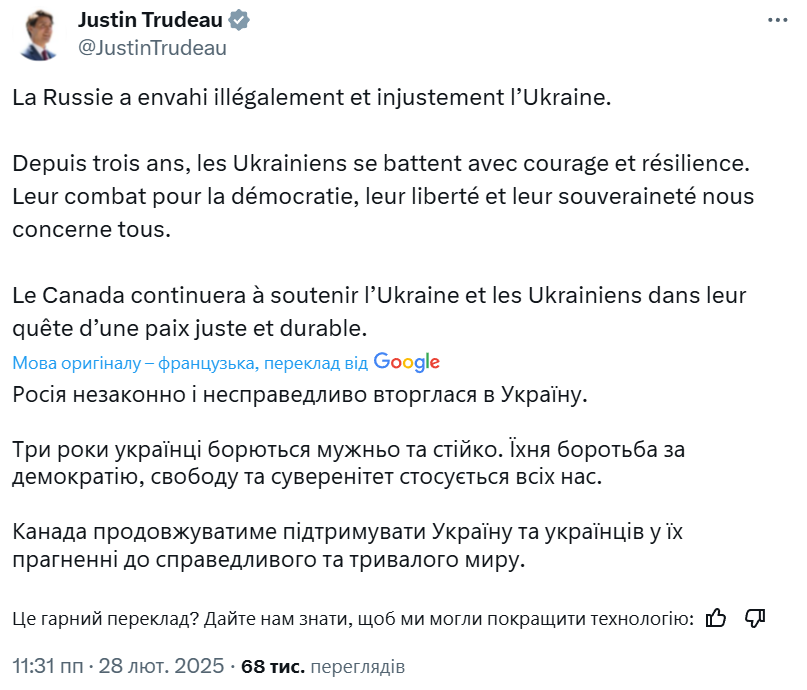Click the French sentence starting "La Russie a envahi"
Screen dimensions: 807x690
pos(311,98)
